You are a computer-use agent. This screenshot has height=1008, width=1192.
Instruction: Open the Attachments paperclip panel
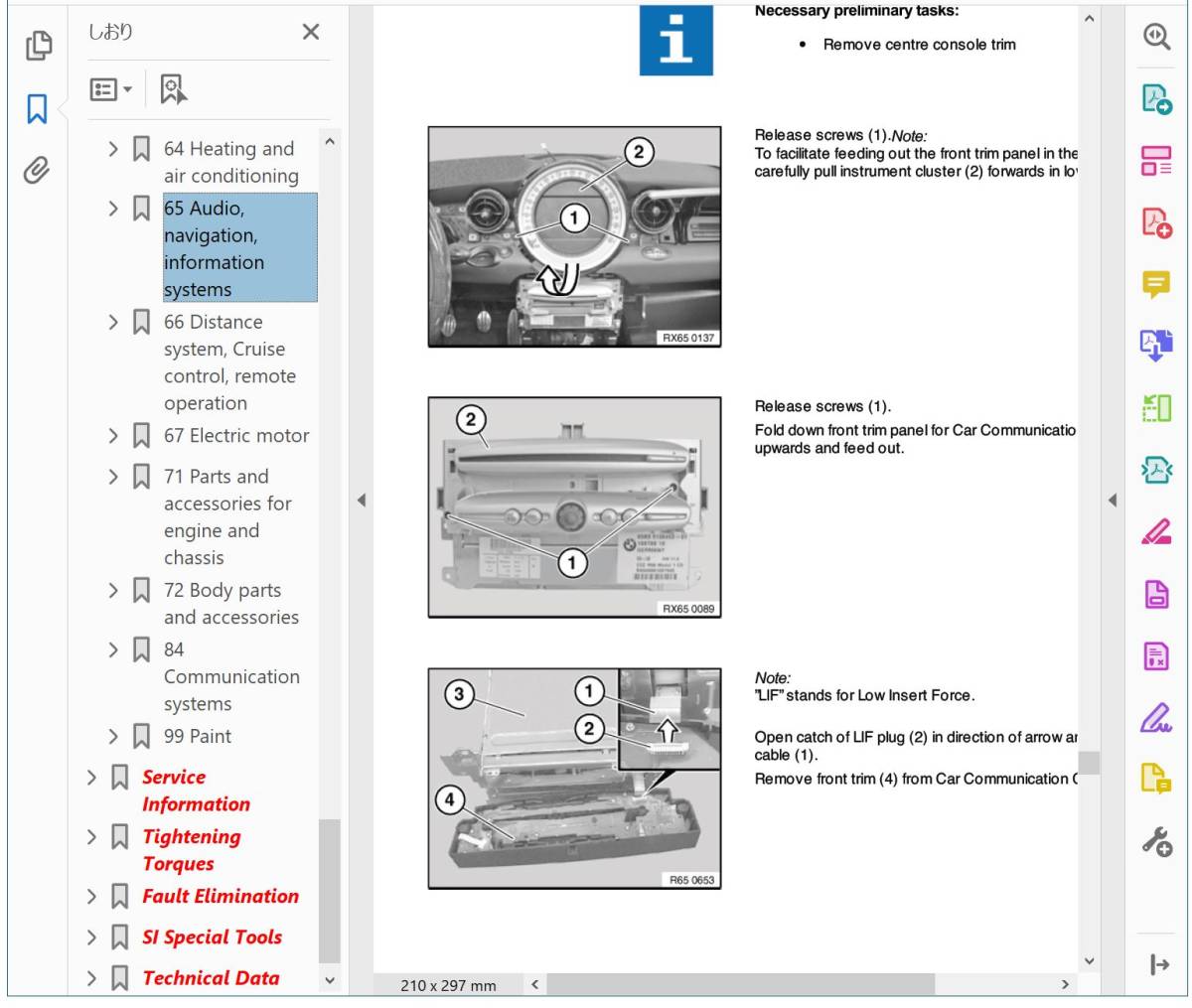(x=37, y=171)
